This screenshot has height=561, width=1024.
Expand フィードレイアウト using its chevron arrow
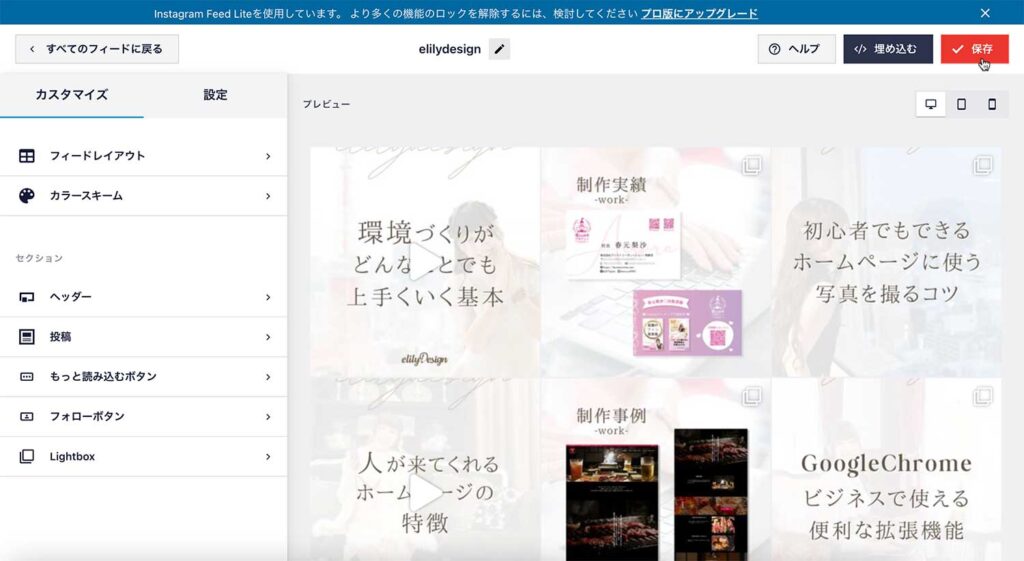268,156
